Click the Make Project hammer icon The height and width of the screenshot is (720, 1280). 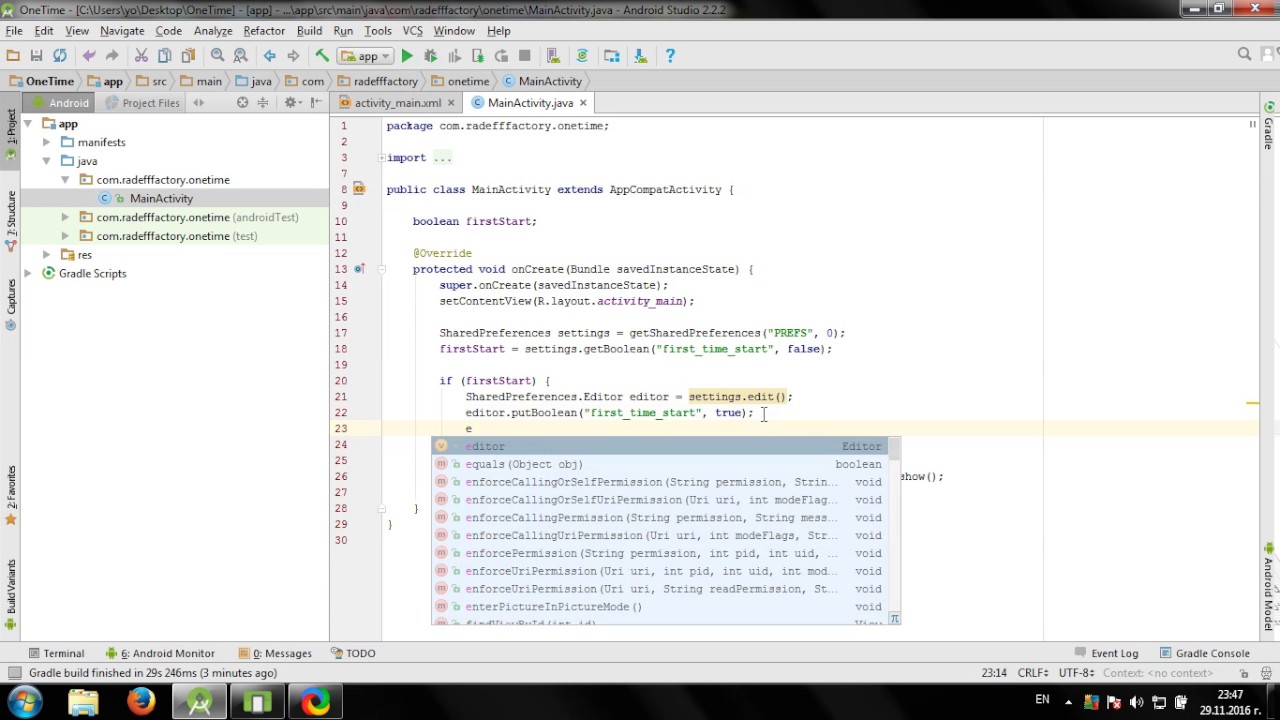coord(322,56)
